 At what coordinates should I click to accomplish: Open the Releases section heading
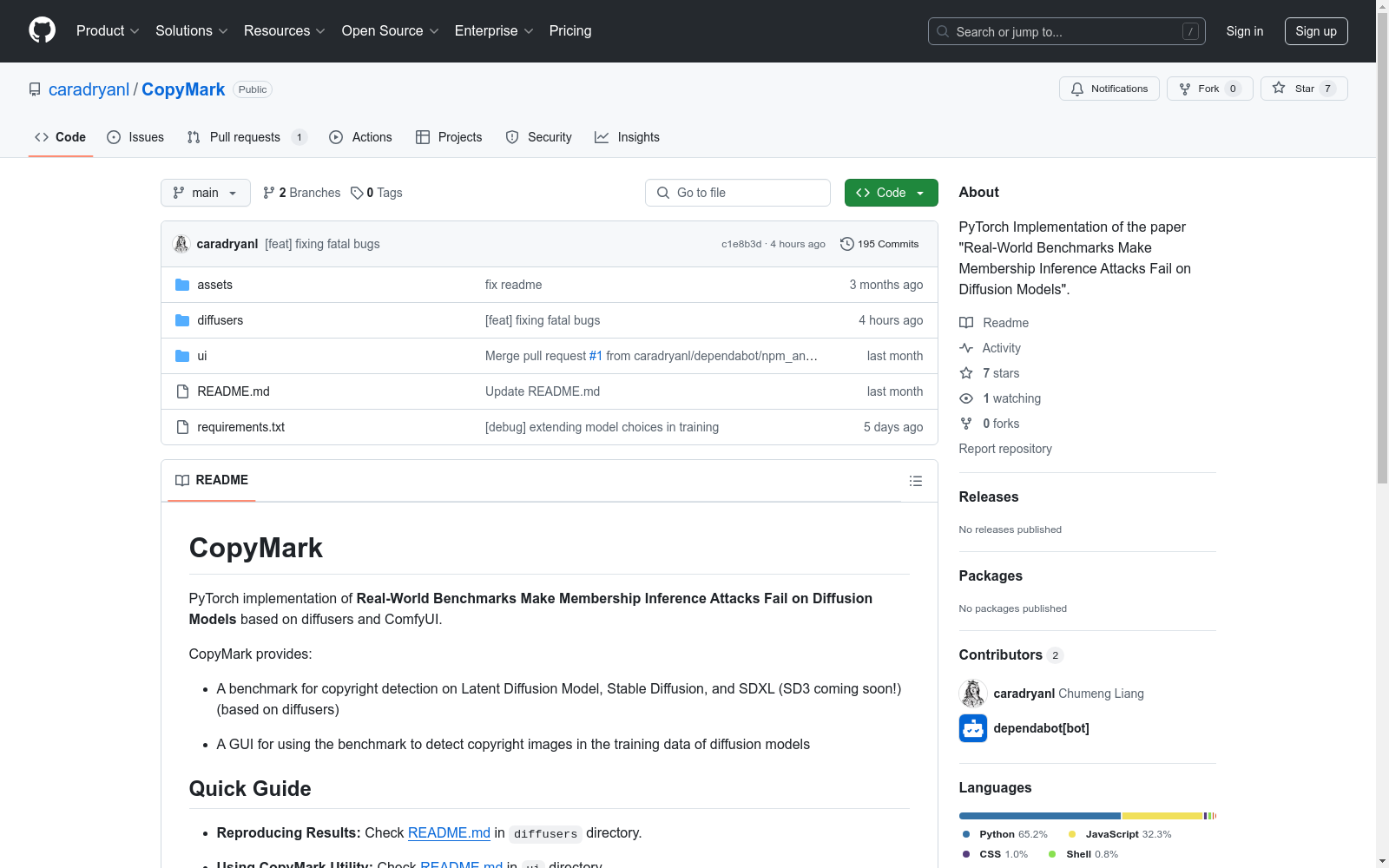point(989,496)
